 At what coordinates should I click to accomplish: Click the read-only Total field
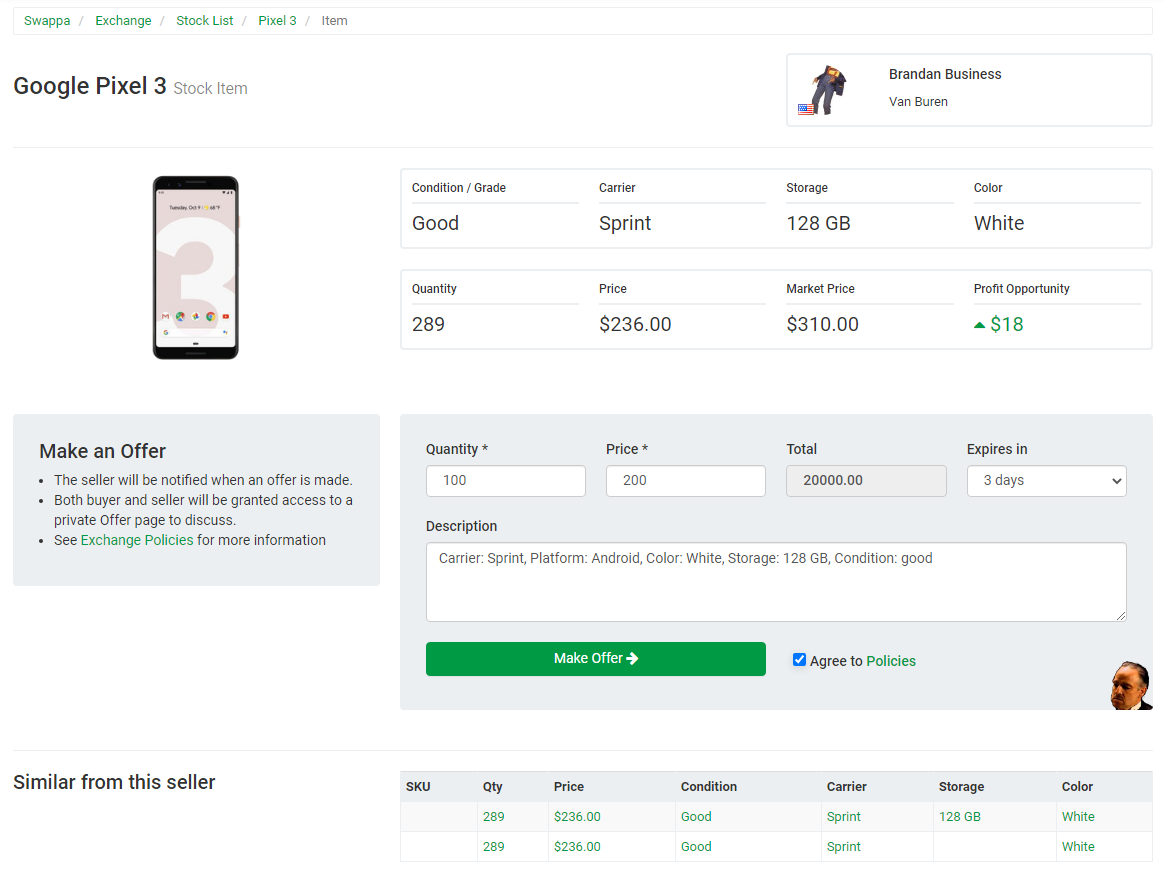pyautogui.click(x=866, y=481)
